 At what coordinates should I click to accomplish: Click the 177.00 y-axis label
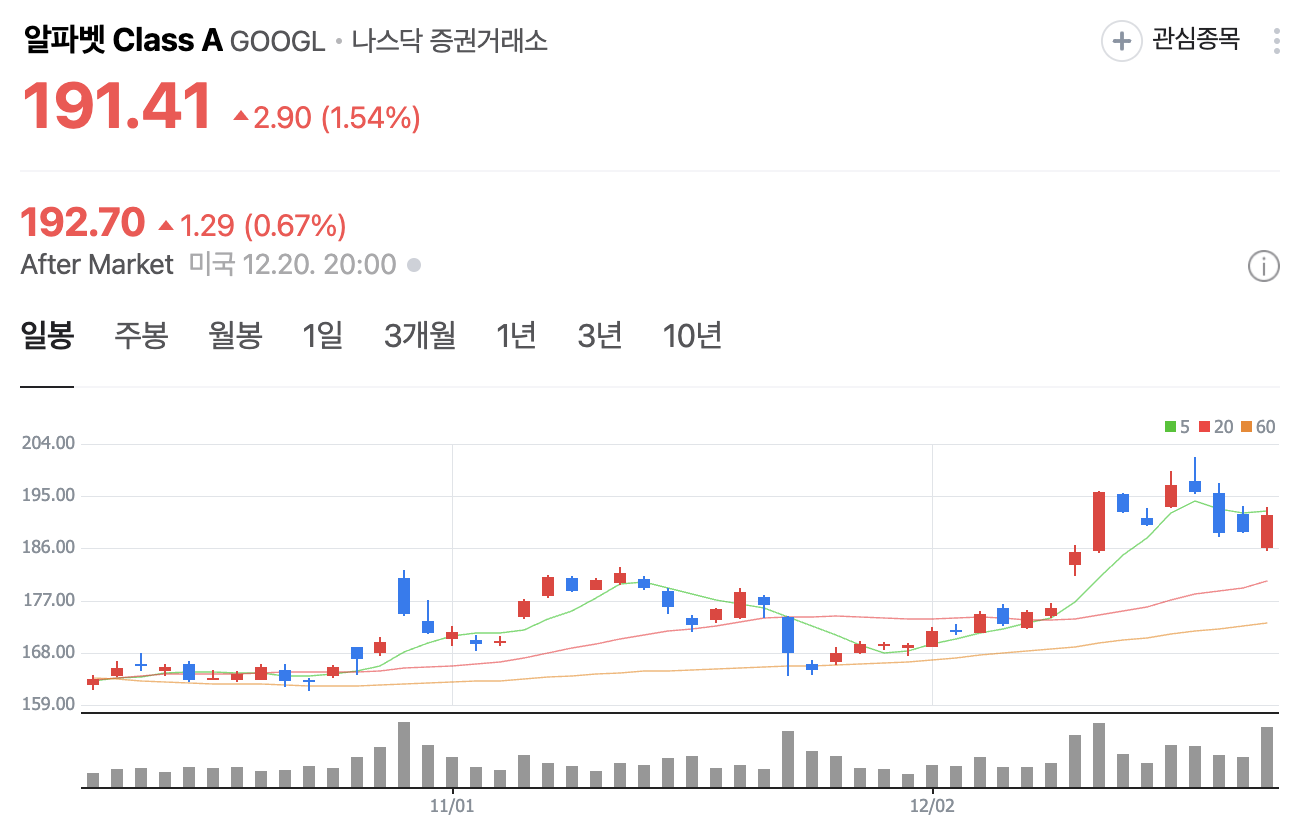48,600
